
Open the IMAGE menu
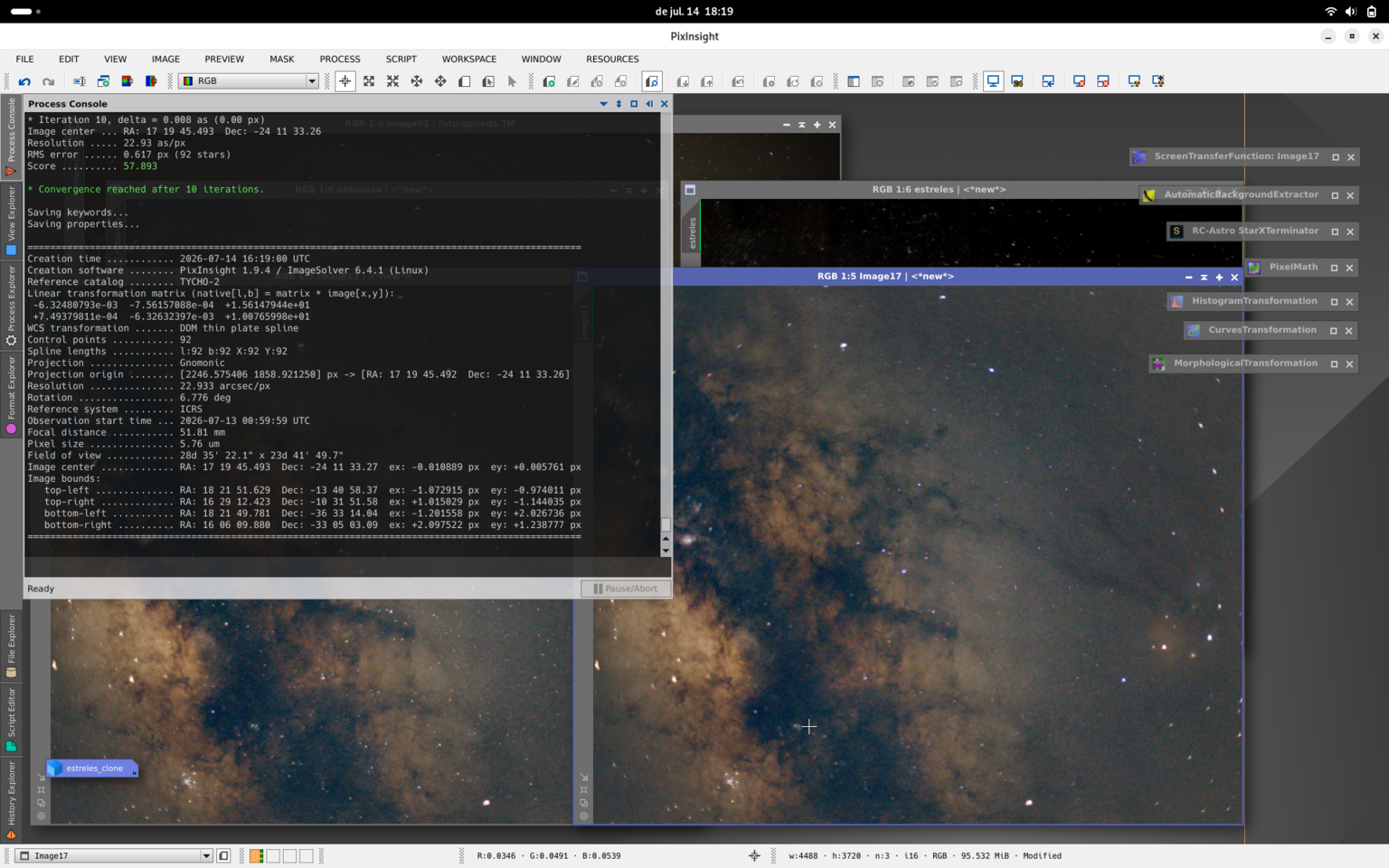point(165,59)
